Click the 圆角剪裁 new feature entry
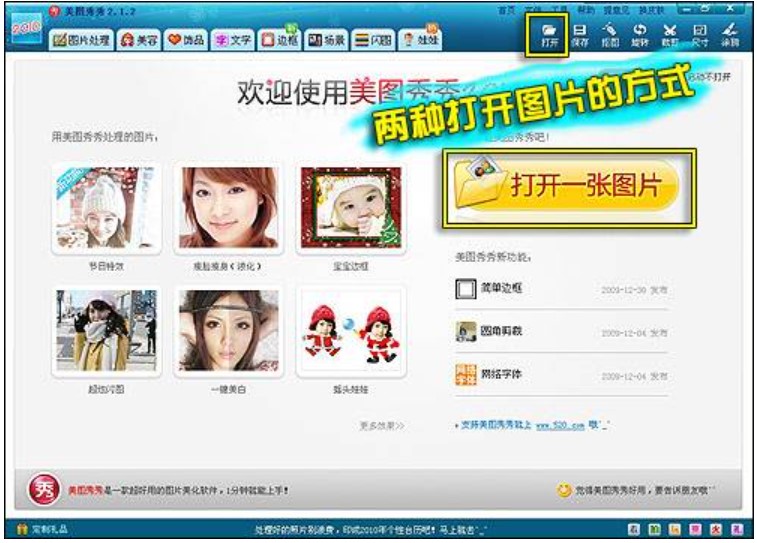 [x=561, y=332]
